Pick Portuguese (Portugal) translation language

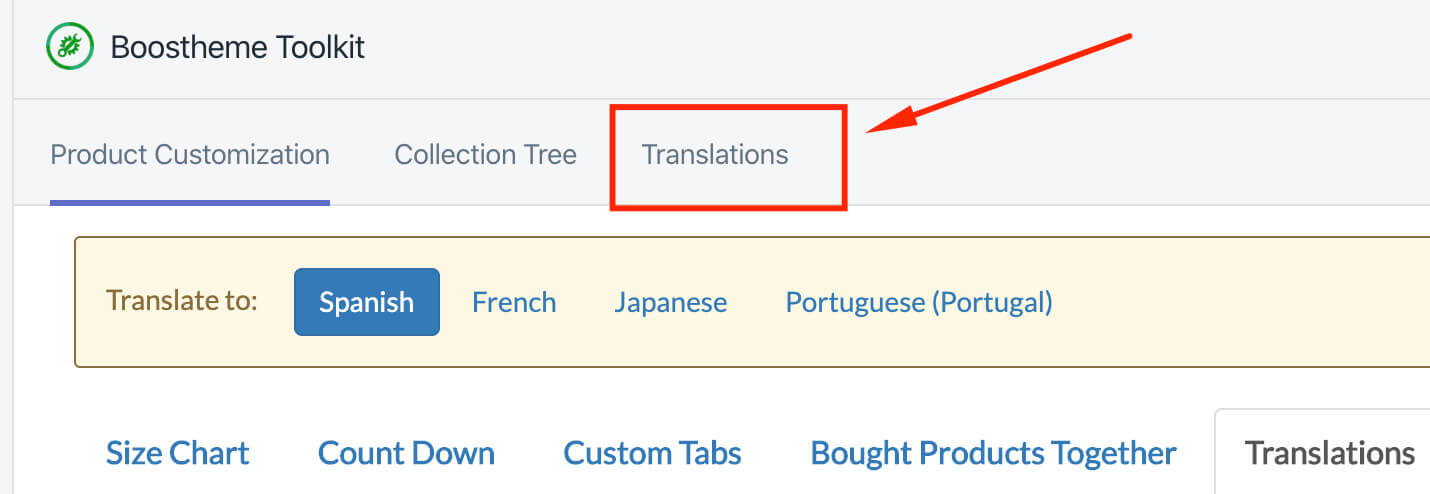click(918, 302)
